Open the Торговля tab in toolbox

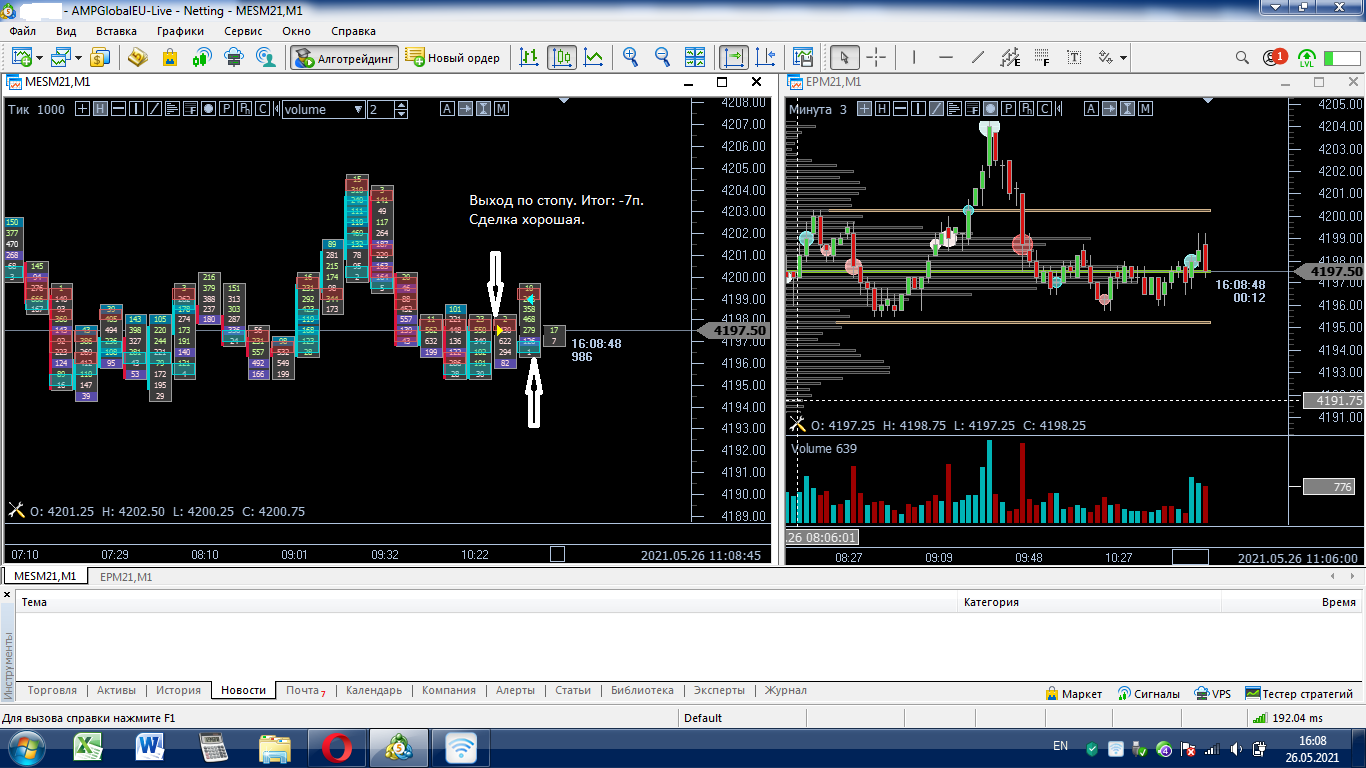coord(52,690)
